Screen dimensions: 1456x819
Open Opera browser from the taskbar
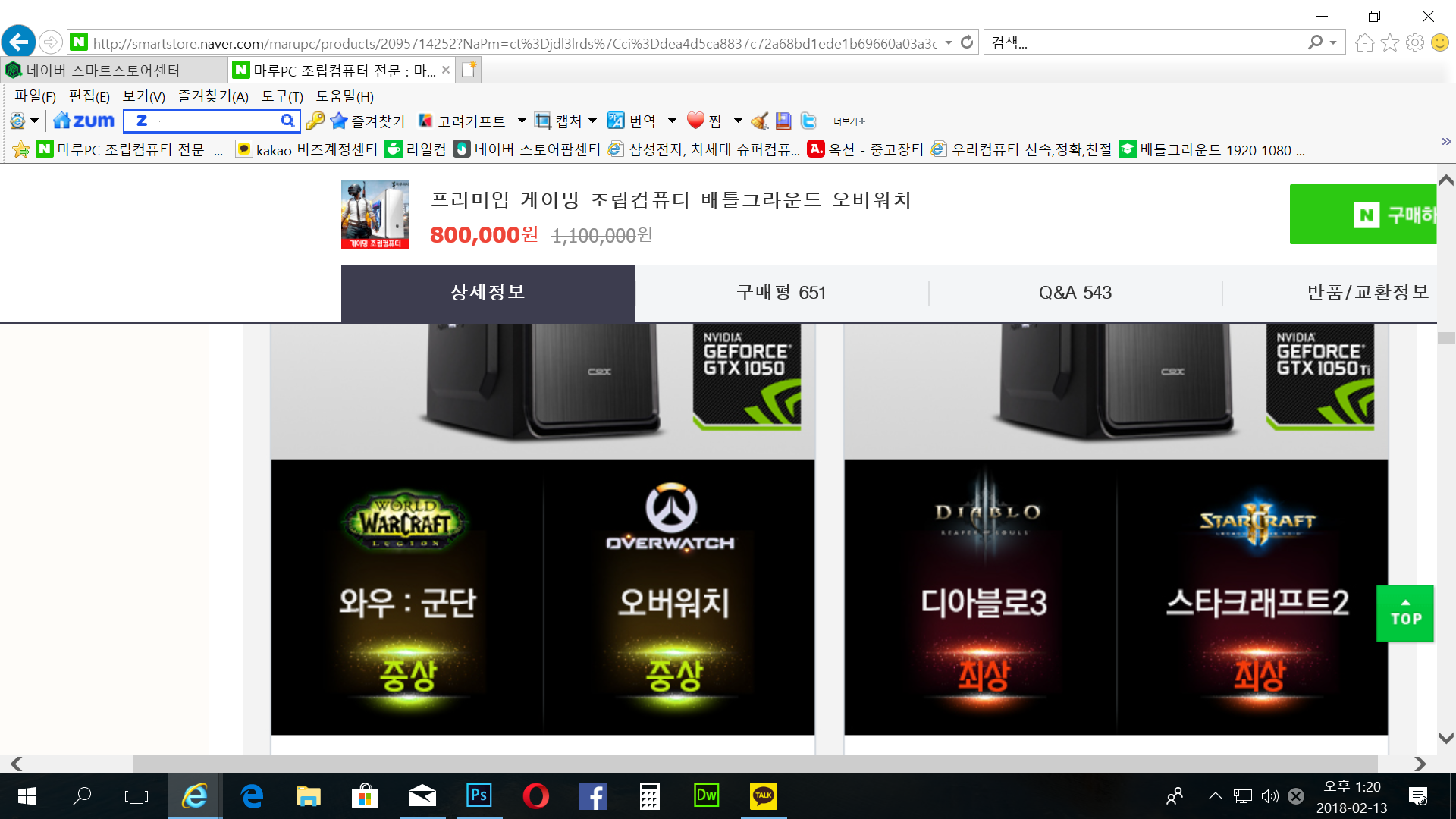click(536, 796)
